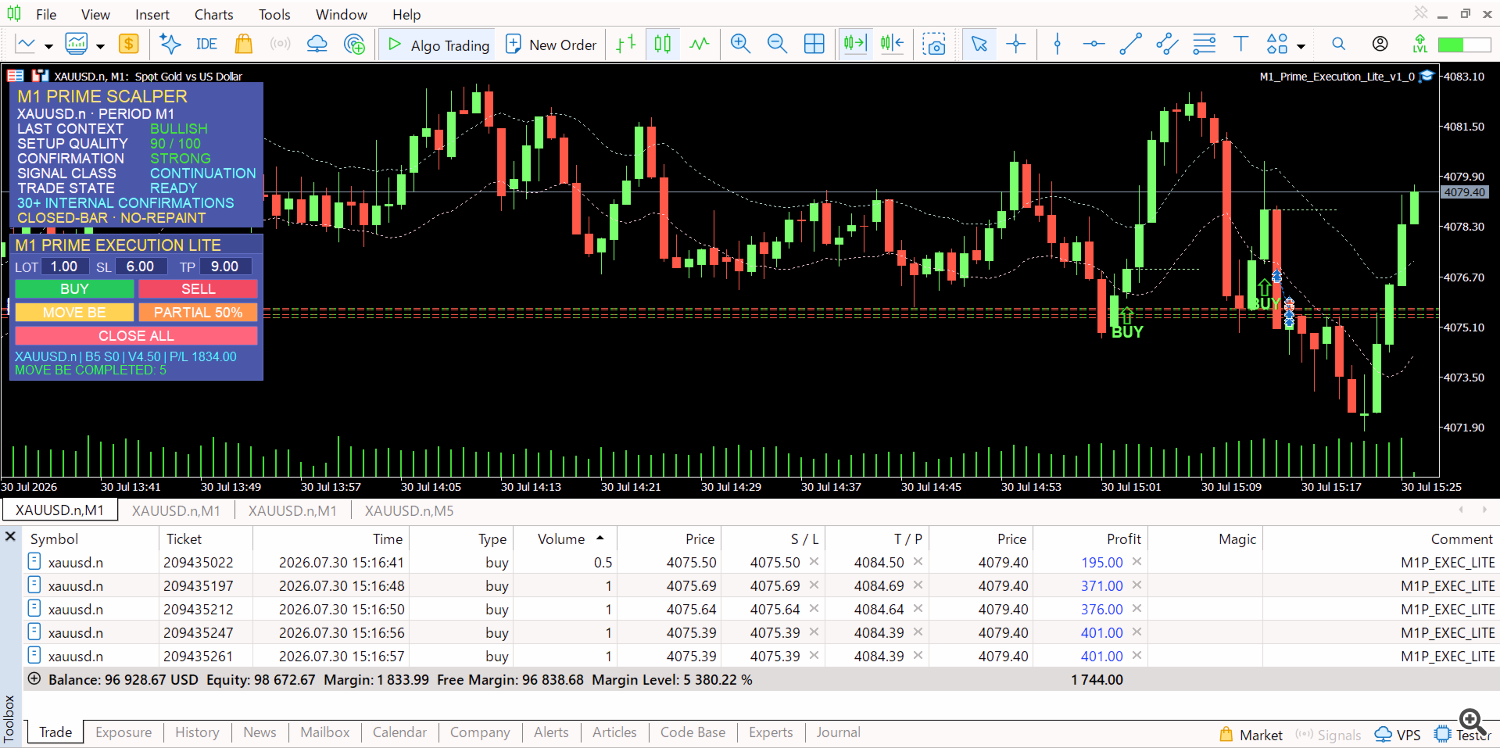Click the PARTIAL 50% button
Image resolution: width=1500 pixels, height=748 pixels.
point(198,312)
